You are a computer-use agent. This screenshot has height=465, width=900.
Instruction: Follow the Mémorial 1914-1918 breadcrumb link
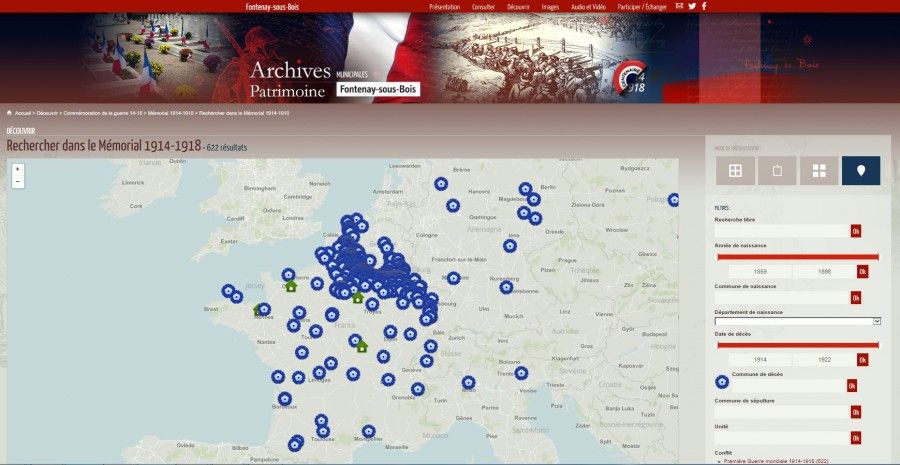point(170,113)
